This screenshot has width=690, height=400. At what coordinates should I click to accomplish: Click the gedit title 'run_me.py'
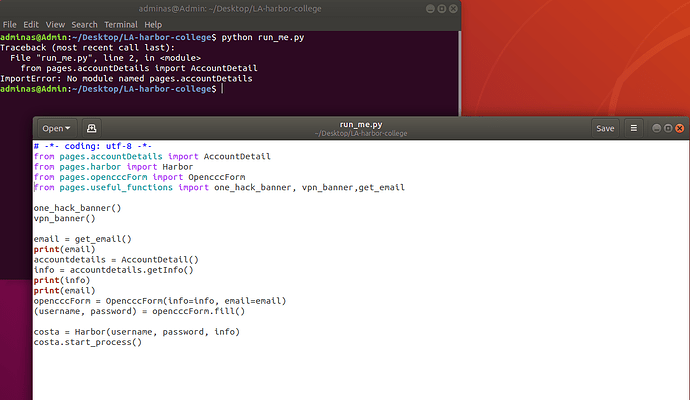361,125
